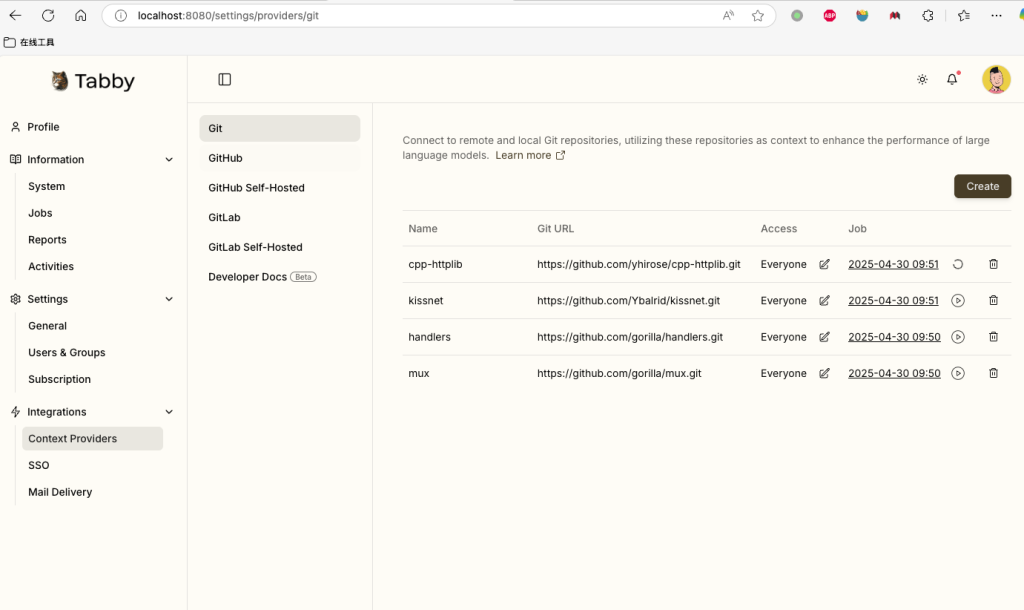Delete the cpp-httplib repository

tap(993, 265)
